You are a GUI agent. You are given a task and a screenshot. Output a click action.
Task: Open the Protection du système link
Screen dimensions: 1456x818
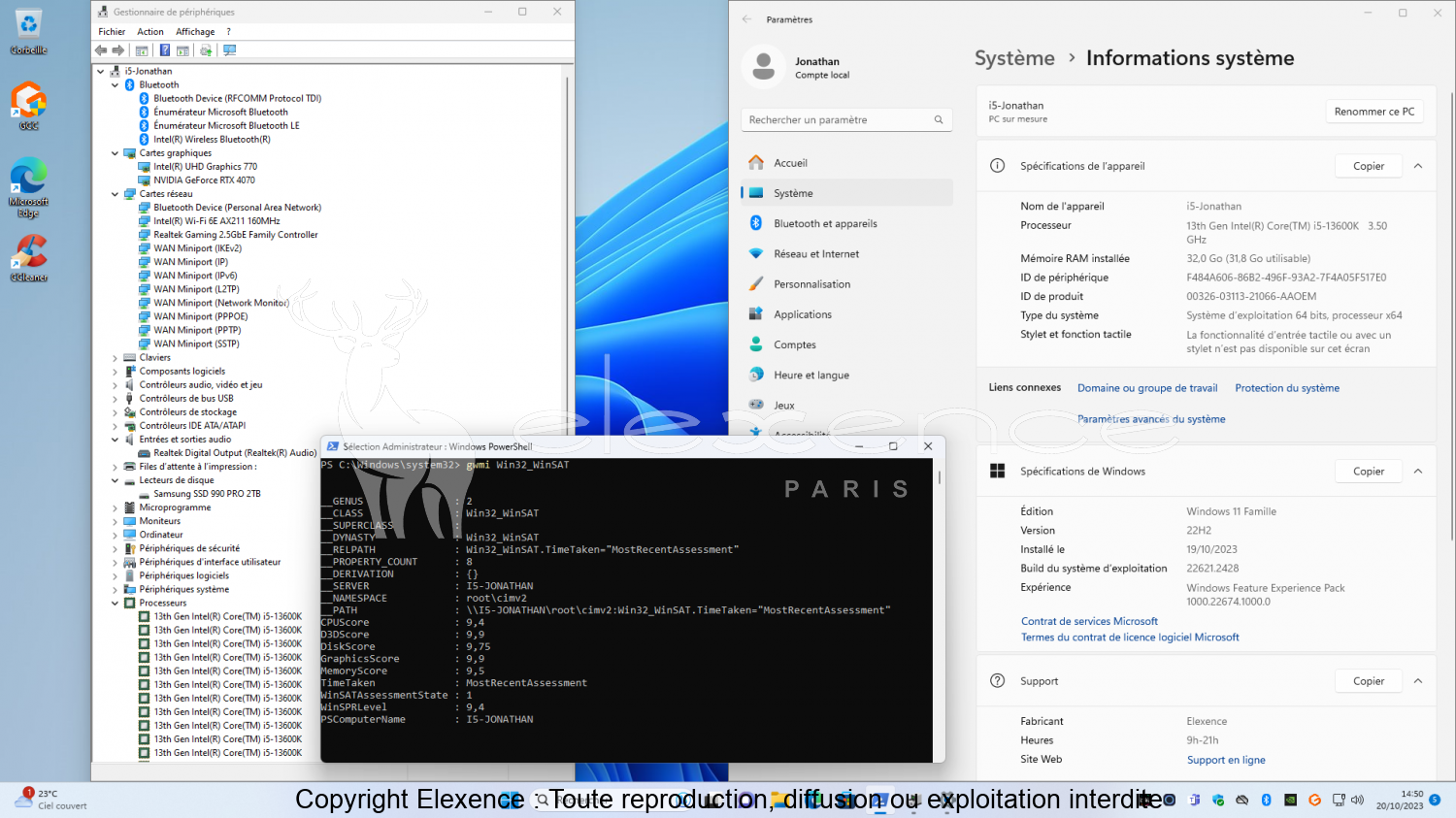tap(1287, 388)
